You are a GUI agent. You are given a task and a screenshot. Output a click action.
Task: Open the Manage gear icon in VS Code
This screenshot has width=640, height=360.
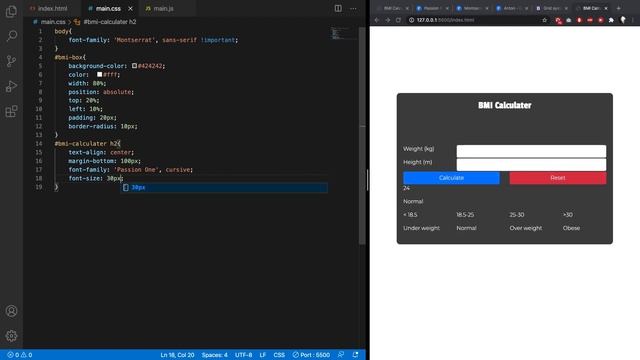click(x=11, y=336)
